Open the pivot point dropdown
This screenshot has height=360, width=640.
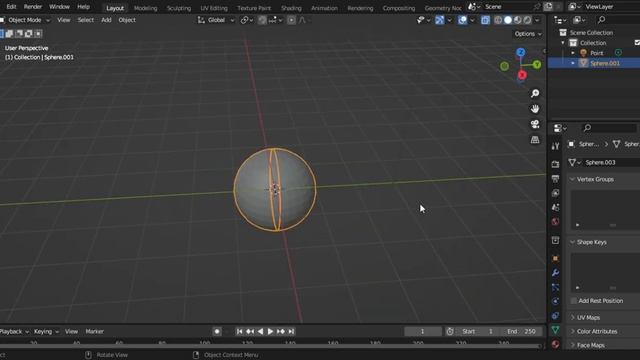pyautogui.click(x=247, y=20)
